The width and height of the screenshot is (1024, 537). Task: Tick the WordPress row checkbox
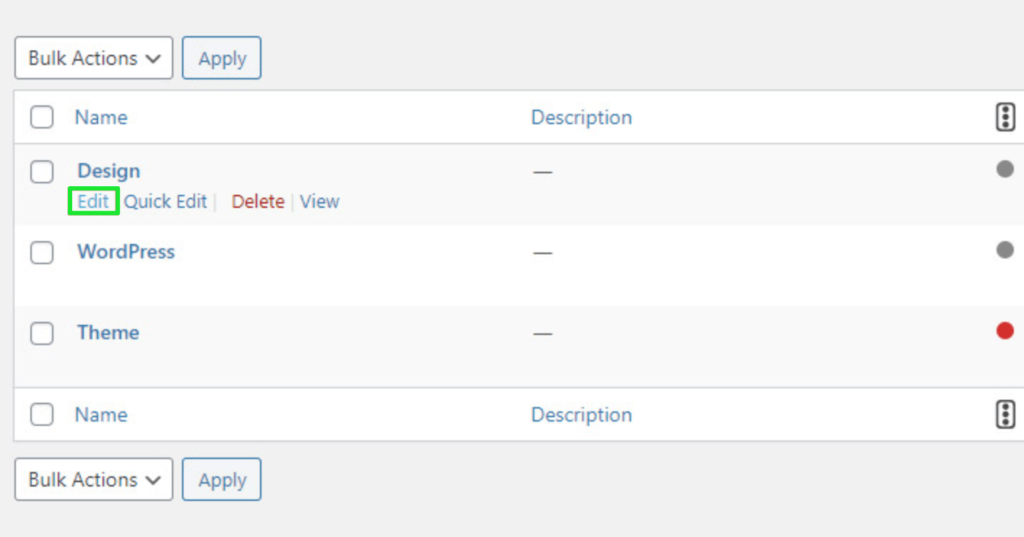(x=42, y=252)
